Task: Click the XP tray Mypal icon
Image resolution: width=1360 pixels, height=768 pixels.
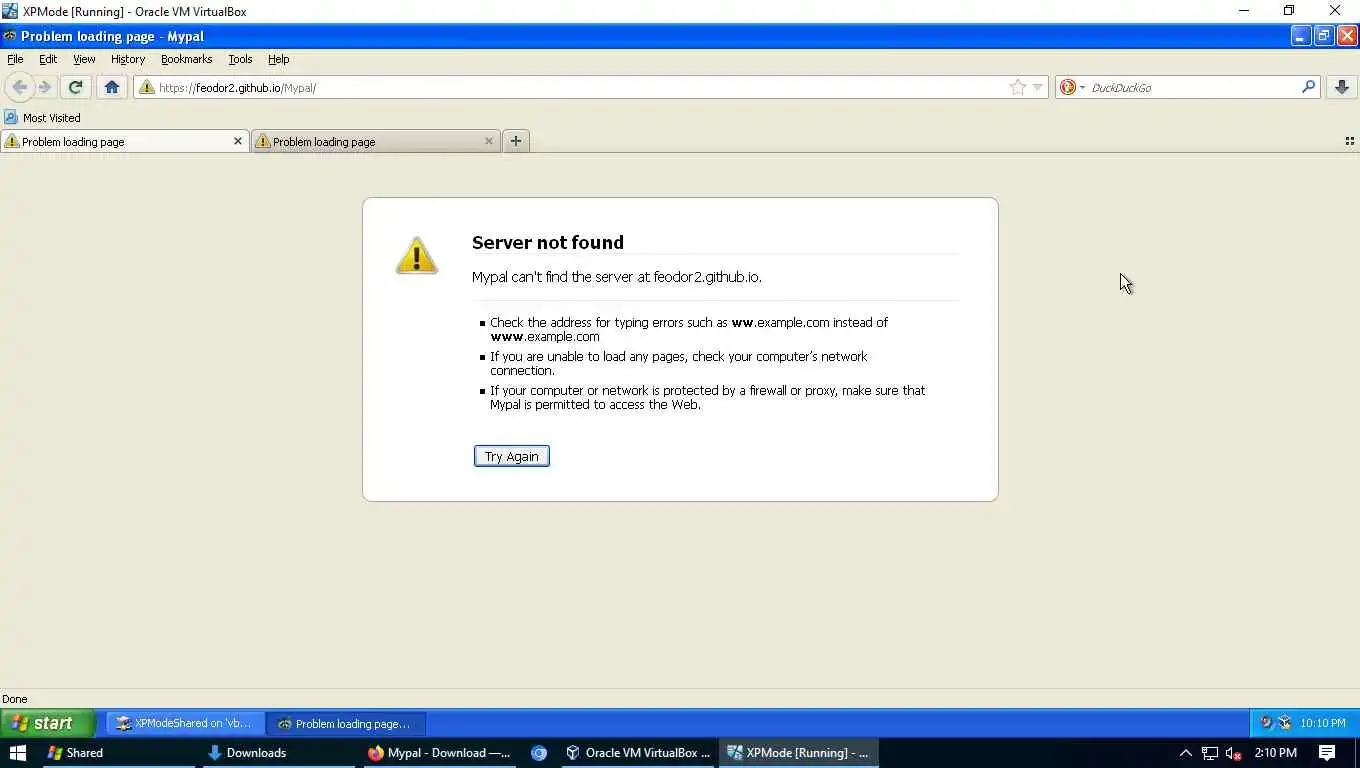Action: coord(1267,723)
